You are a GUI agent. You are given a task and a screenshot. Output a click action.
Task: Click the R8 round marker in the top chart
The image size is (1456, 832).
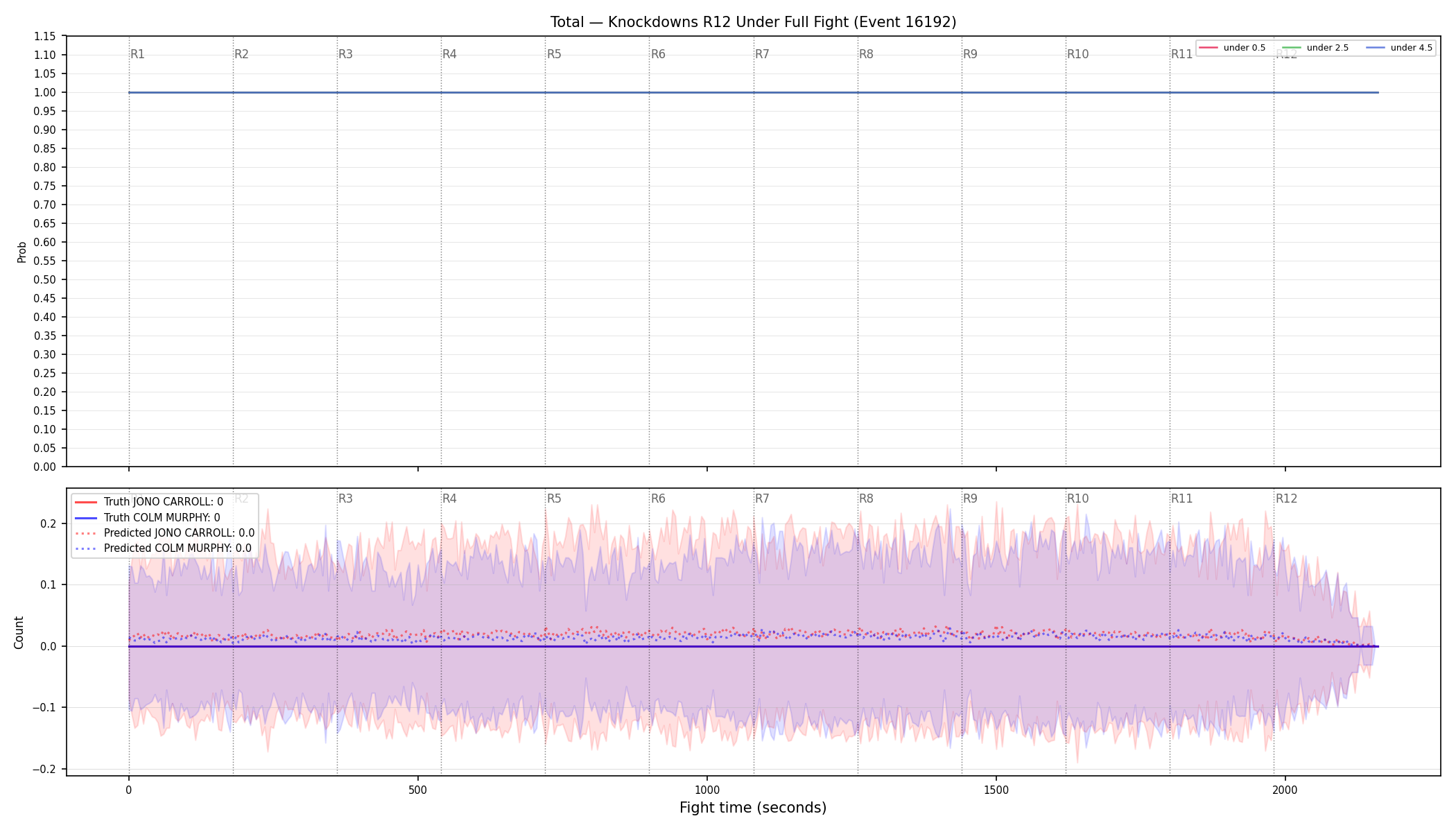point(866,54)
